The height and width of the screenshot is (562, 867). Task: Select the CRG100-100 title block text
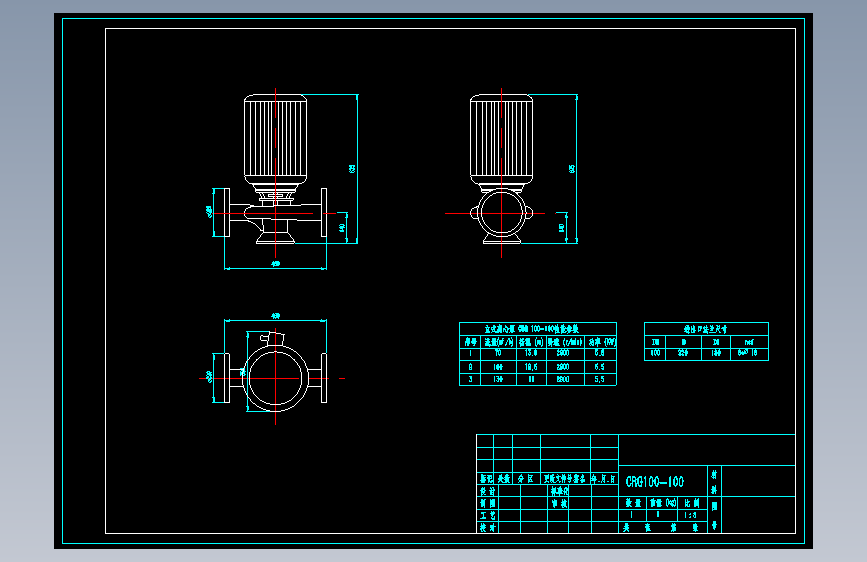(x=655, y=482)
